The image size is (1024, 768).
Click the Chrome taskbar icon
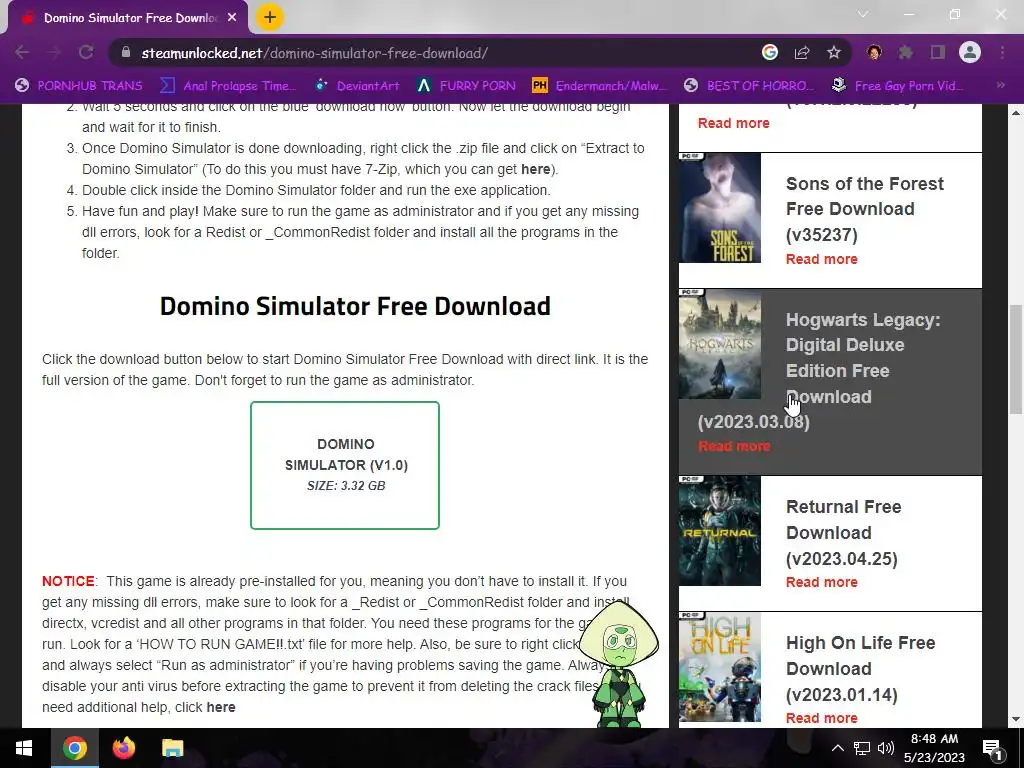(74, 748)
